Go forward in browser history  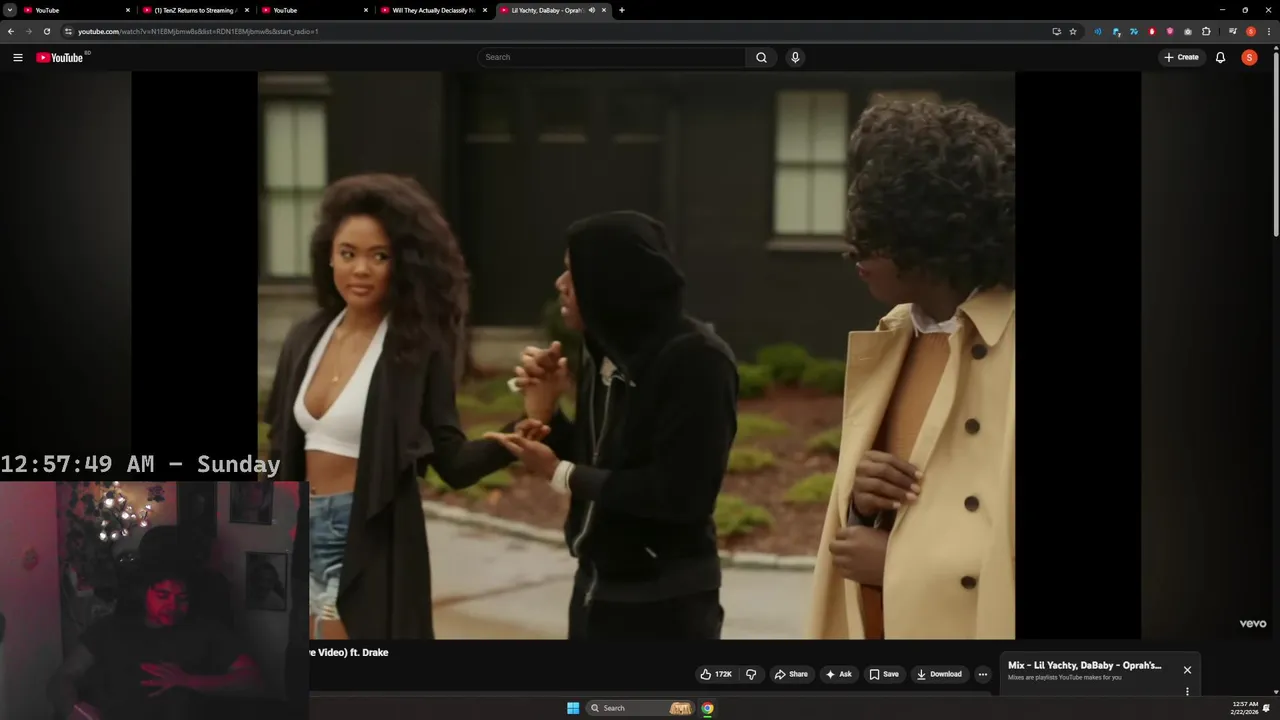click(28, 31)
